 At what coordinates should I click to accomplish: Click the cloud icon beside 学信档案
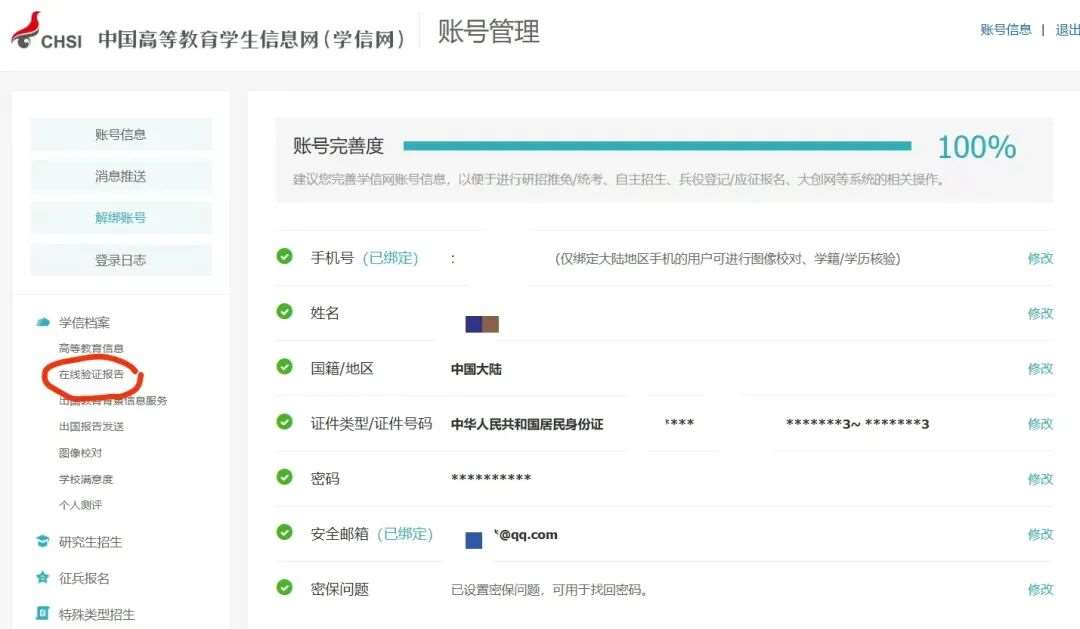point(42,322)
